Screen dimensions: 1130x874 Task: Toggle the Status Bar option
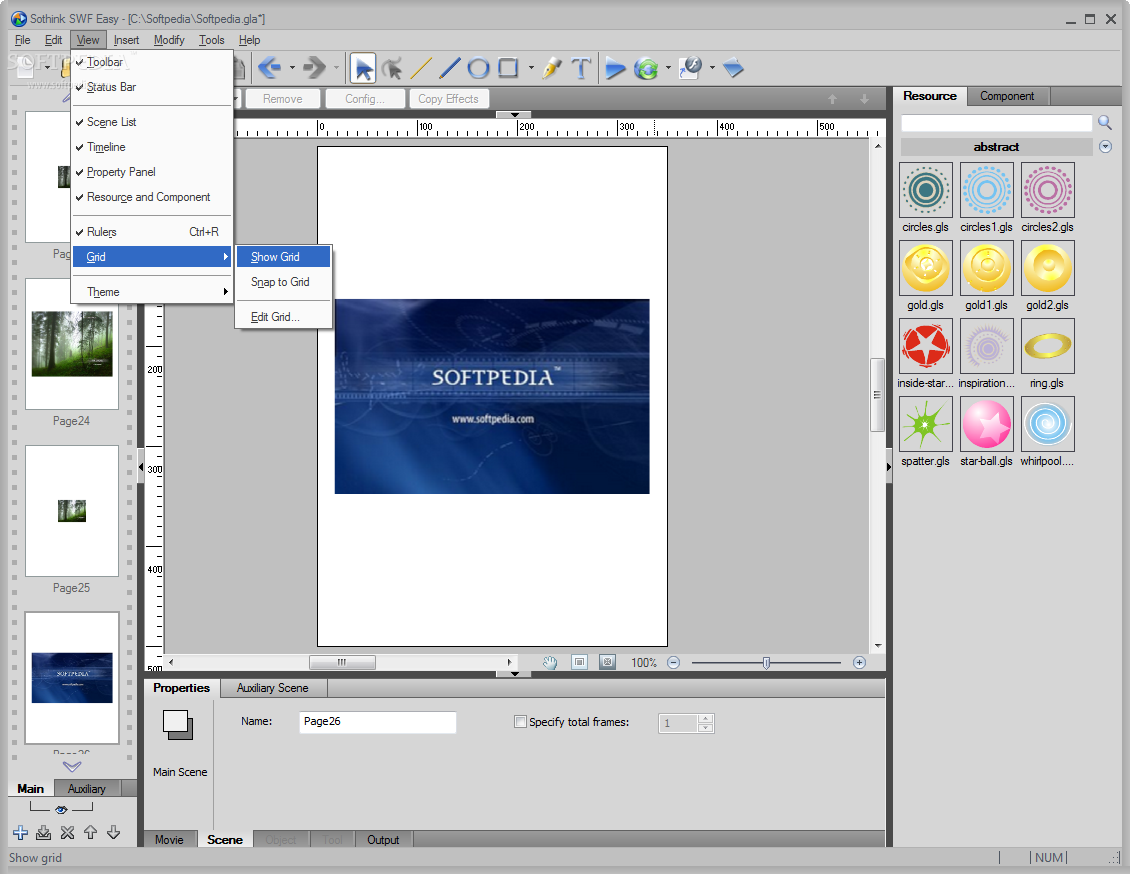[152, 87]
